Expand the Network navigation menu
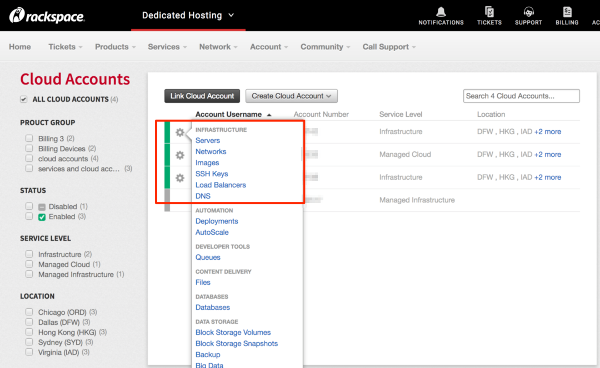Viewport: 600px width, 368px height. coord(218,47)
